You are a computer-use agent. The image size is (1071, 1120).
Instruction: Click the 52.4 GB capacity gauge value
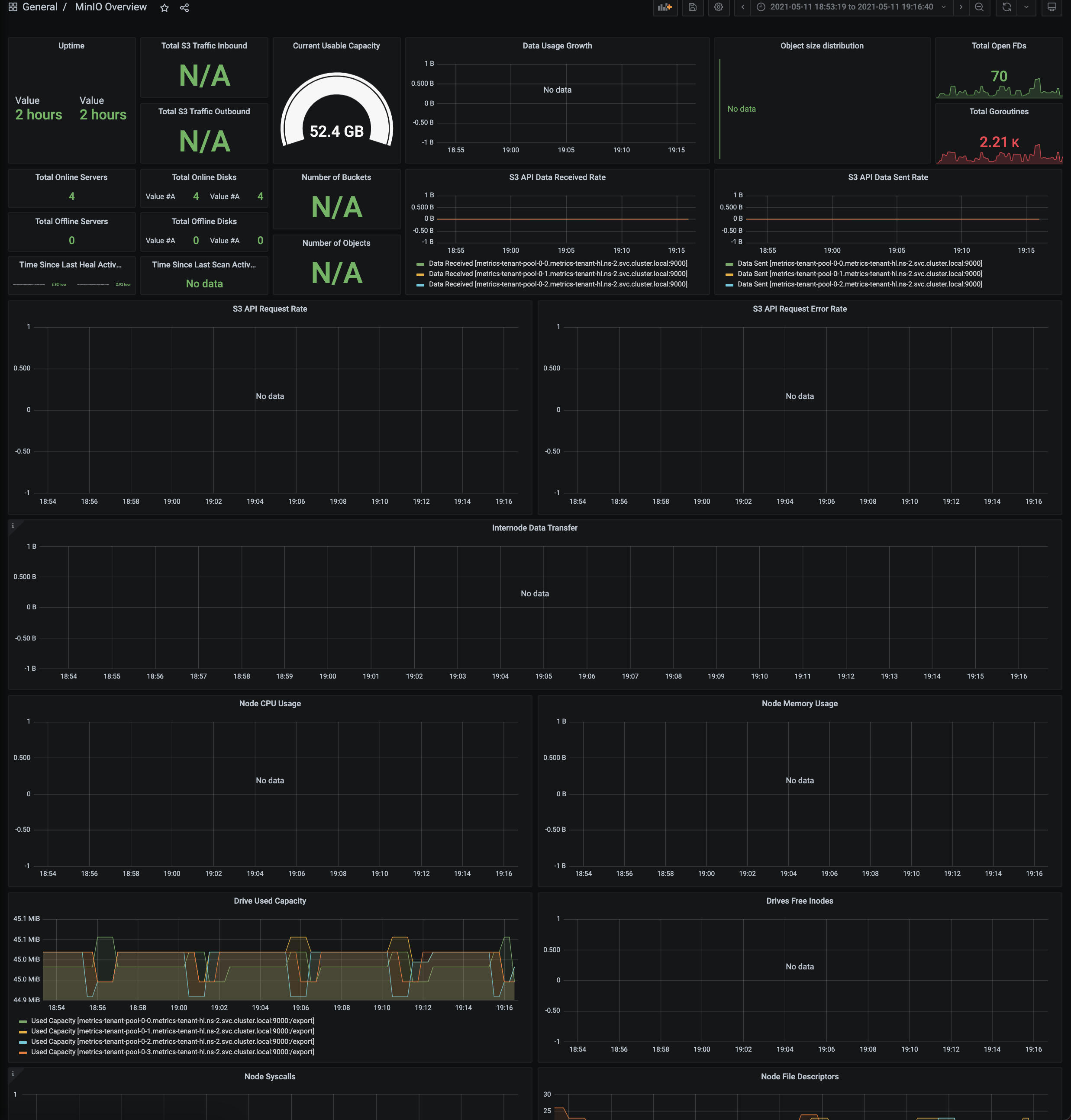(x=336, y=132)
